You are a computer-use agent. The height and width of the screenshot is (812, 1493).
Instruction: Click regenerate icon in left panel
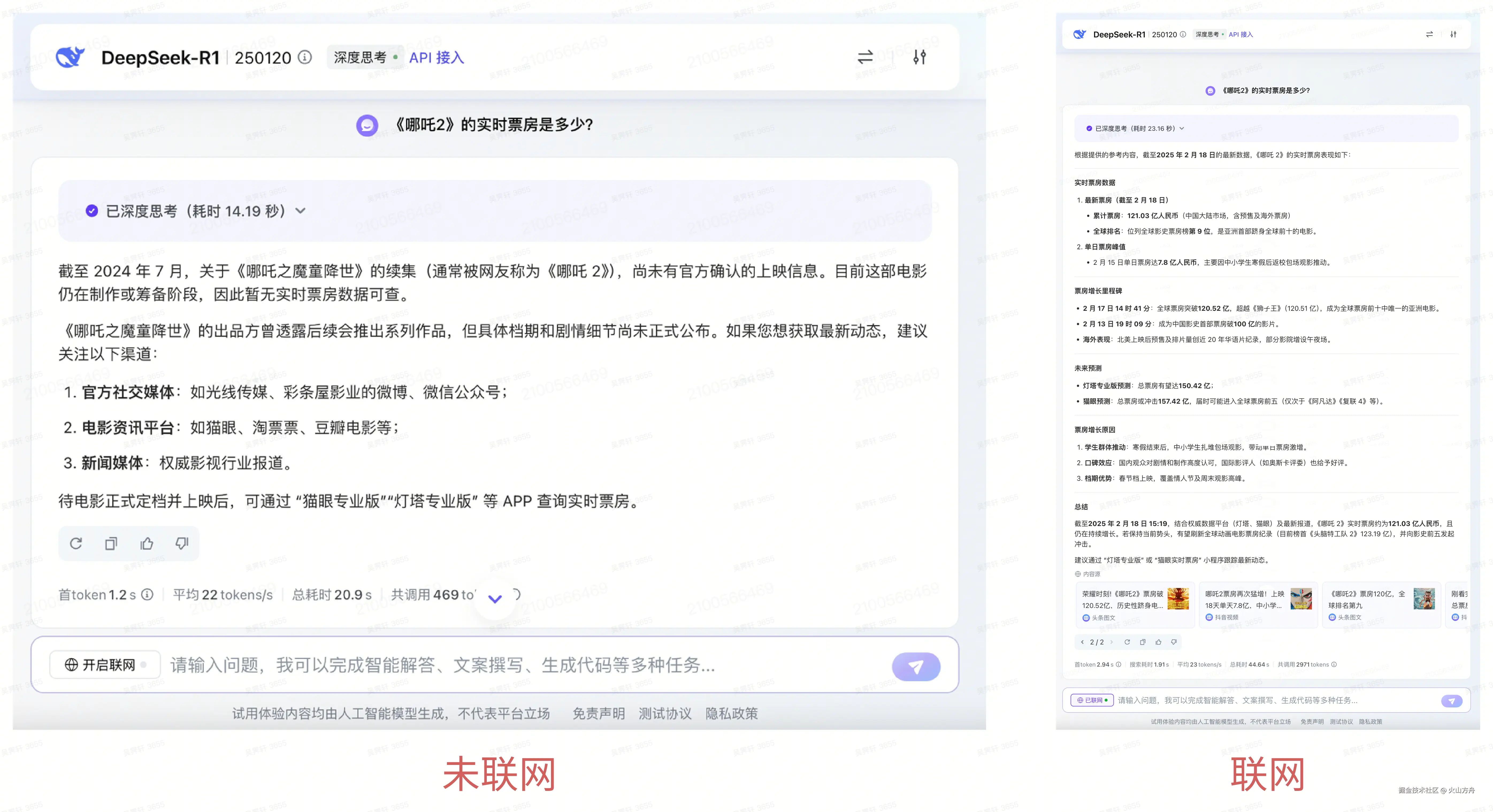(76, 544)
